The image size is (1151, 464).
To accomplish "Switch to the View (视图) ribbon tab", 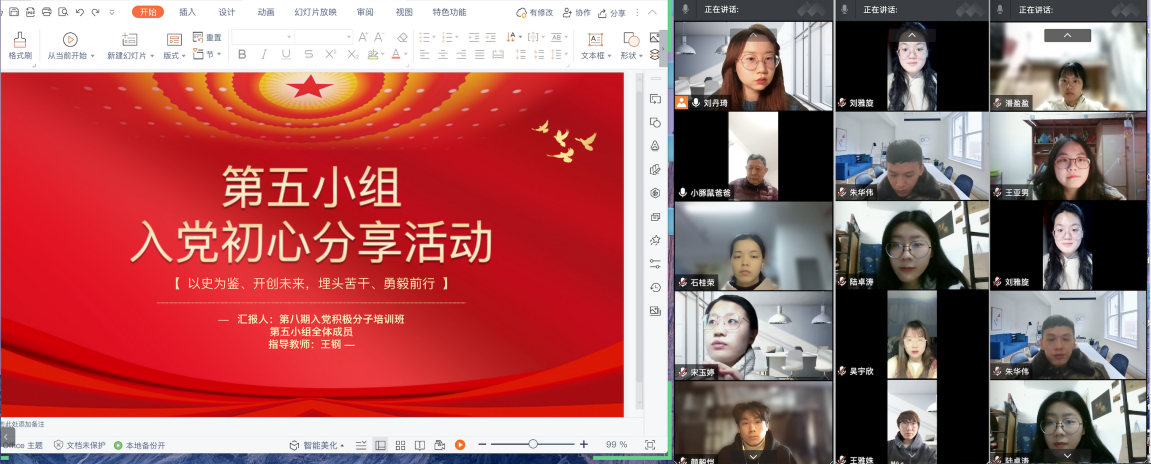I will point(404,12).
